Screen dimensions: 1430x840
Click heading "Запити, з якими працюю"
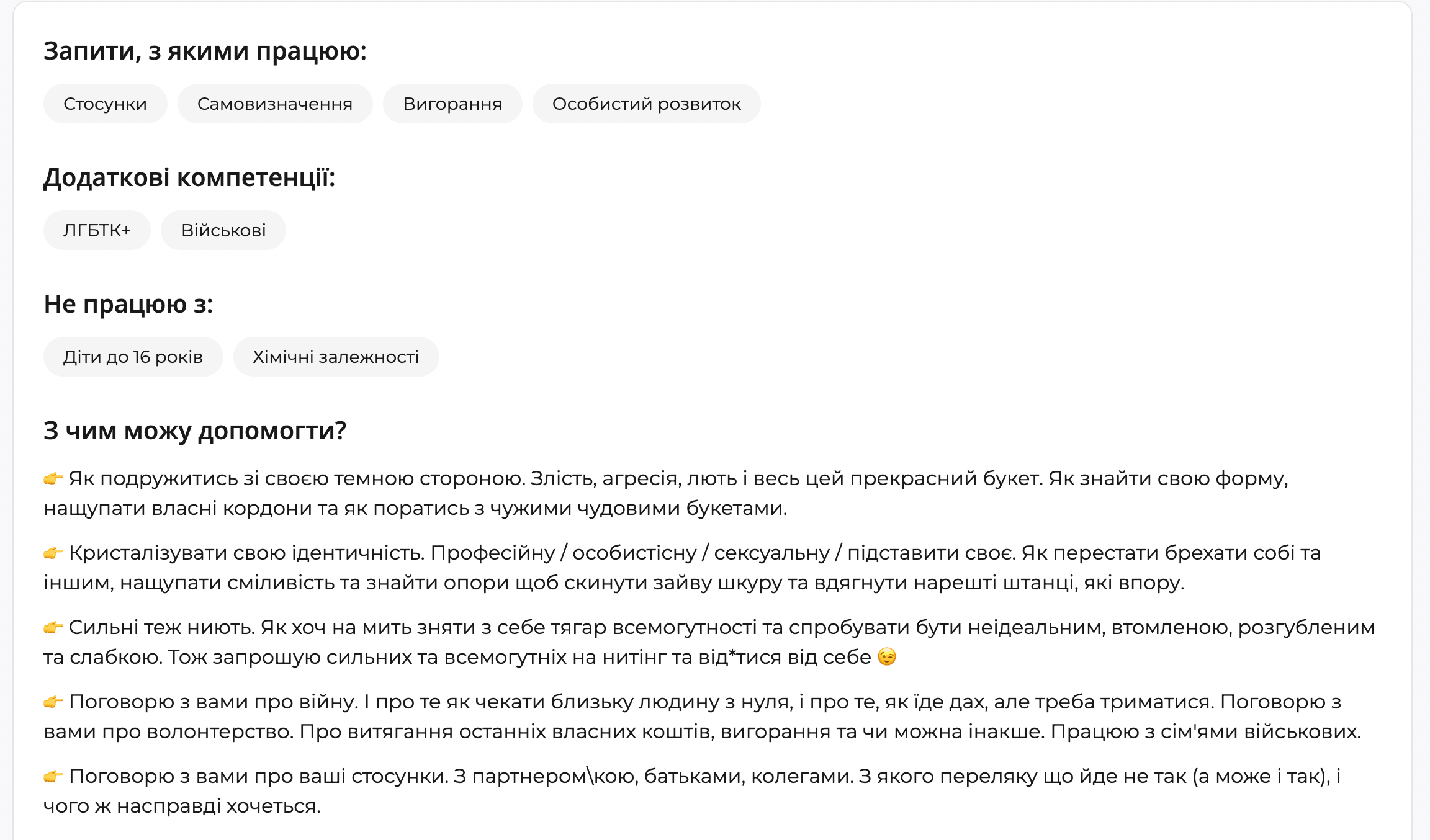pos(205,53)
